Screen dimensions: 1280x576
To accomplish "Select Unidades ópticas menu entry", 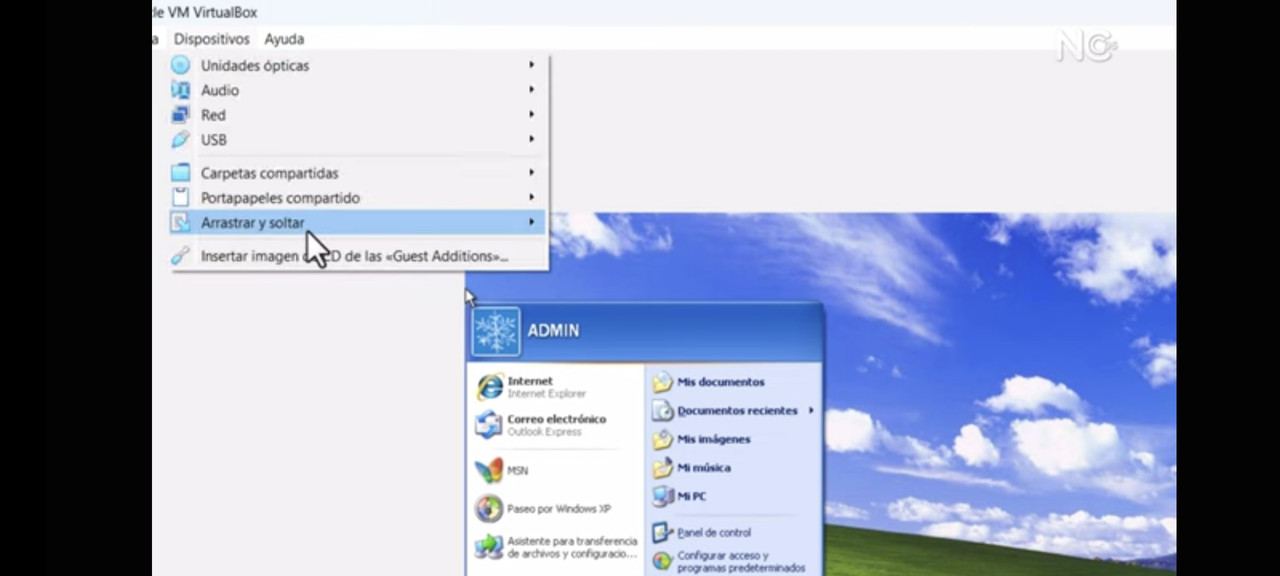I will pos(358,65).
